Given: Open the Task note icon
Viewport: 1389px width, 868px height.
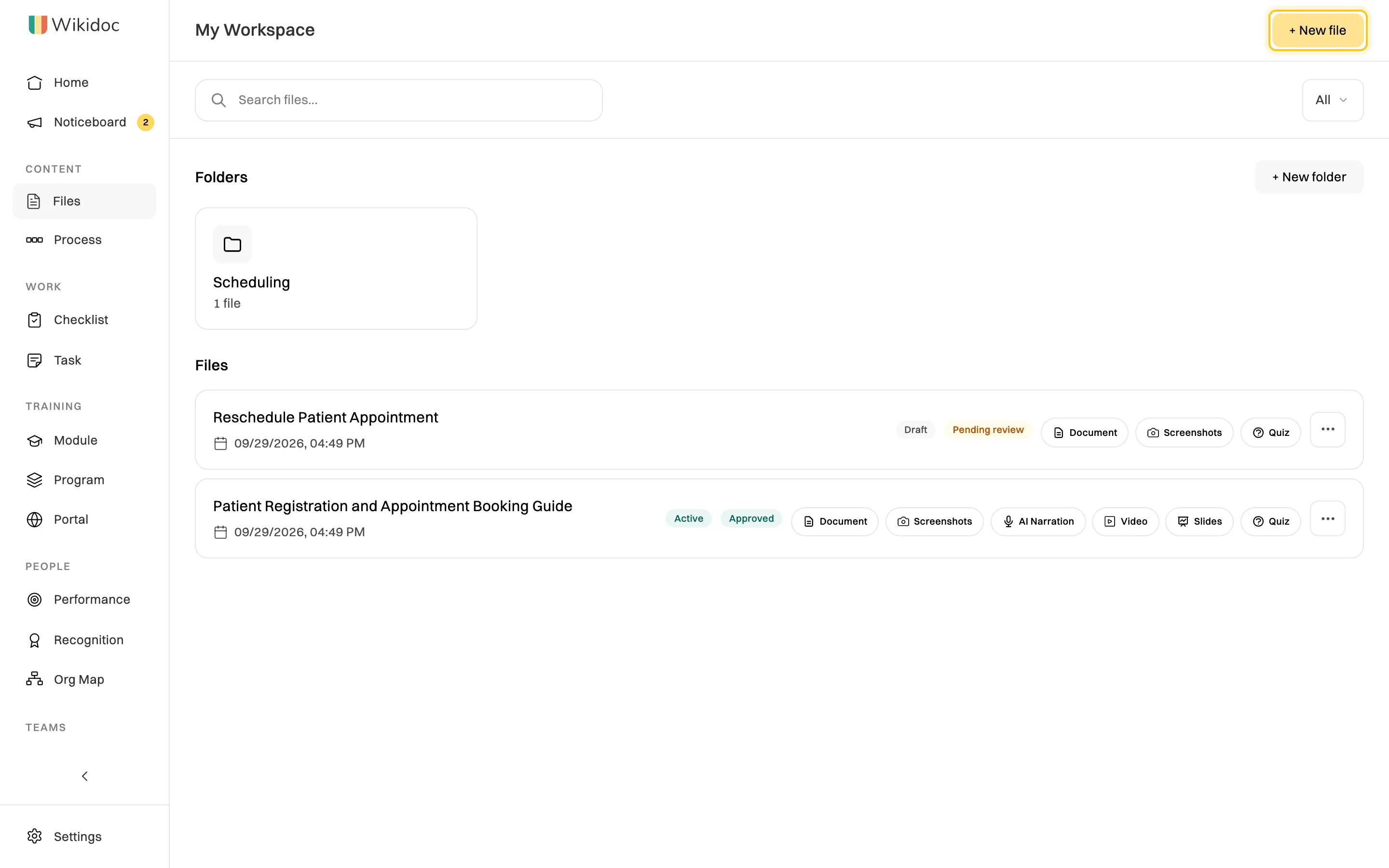Looking at the screenshot, I should tap(34, 361).
